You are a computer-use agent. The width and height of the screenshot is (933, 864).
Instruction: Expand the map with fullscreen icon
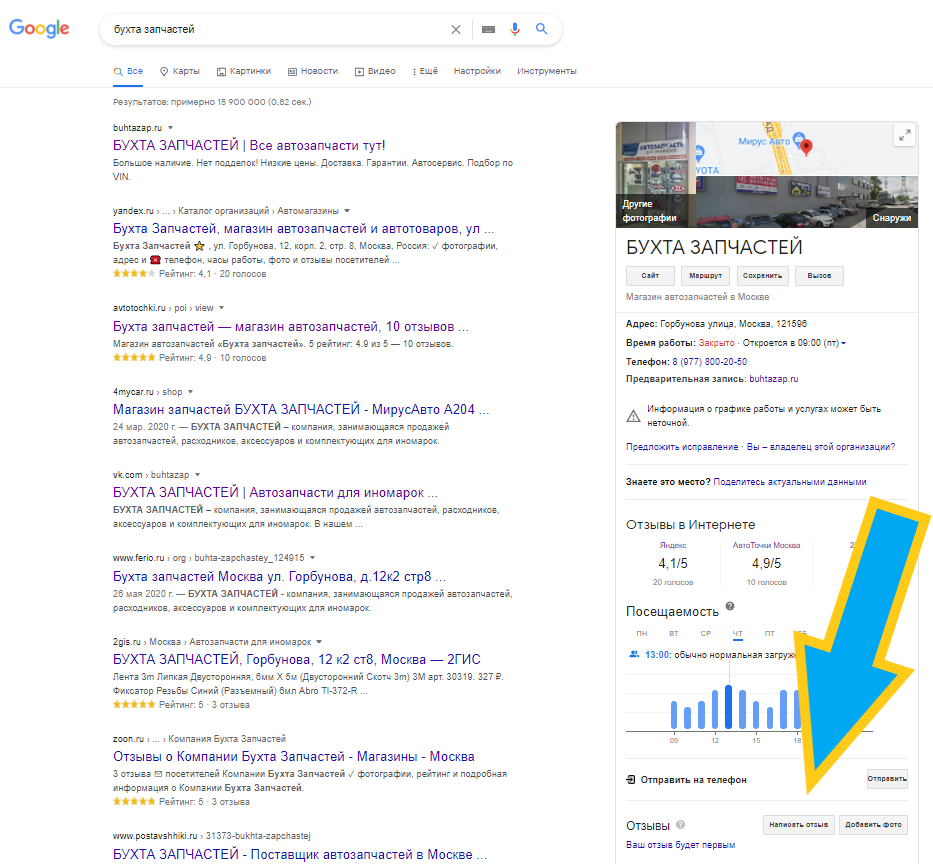pyautogui.click(x=904, y=136)
